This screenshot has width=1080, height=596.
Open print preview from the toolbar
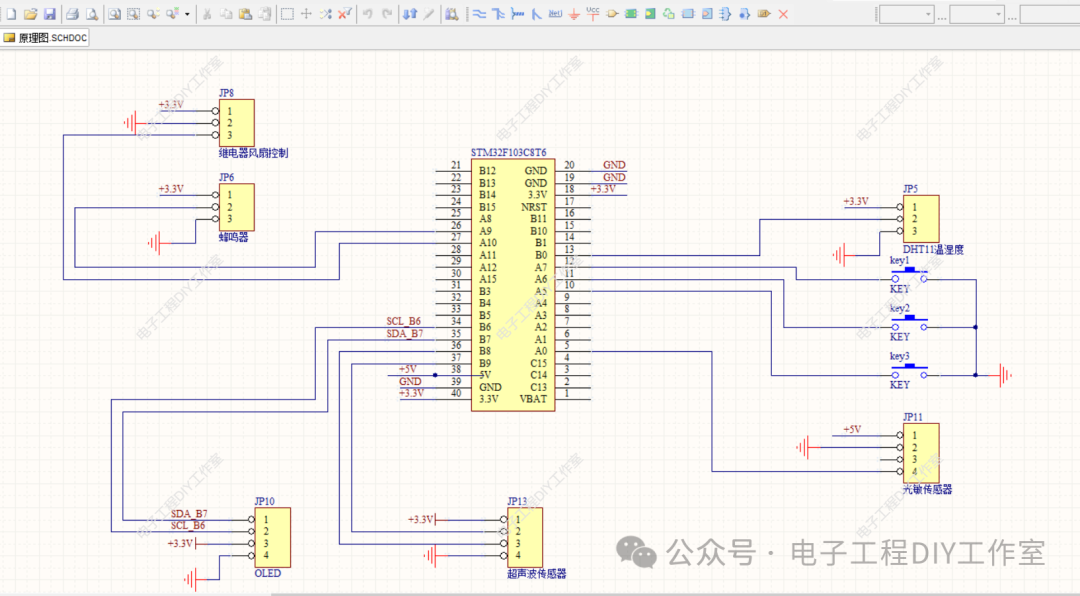click(92, 14)
